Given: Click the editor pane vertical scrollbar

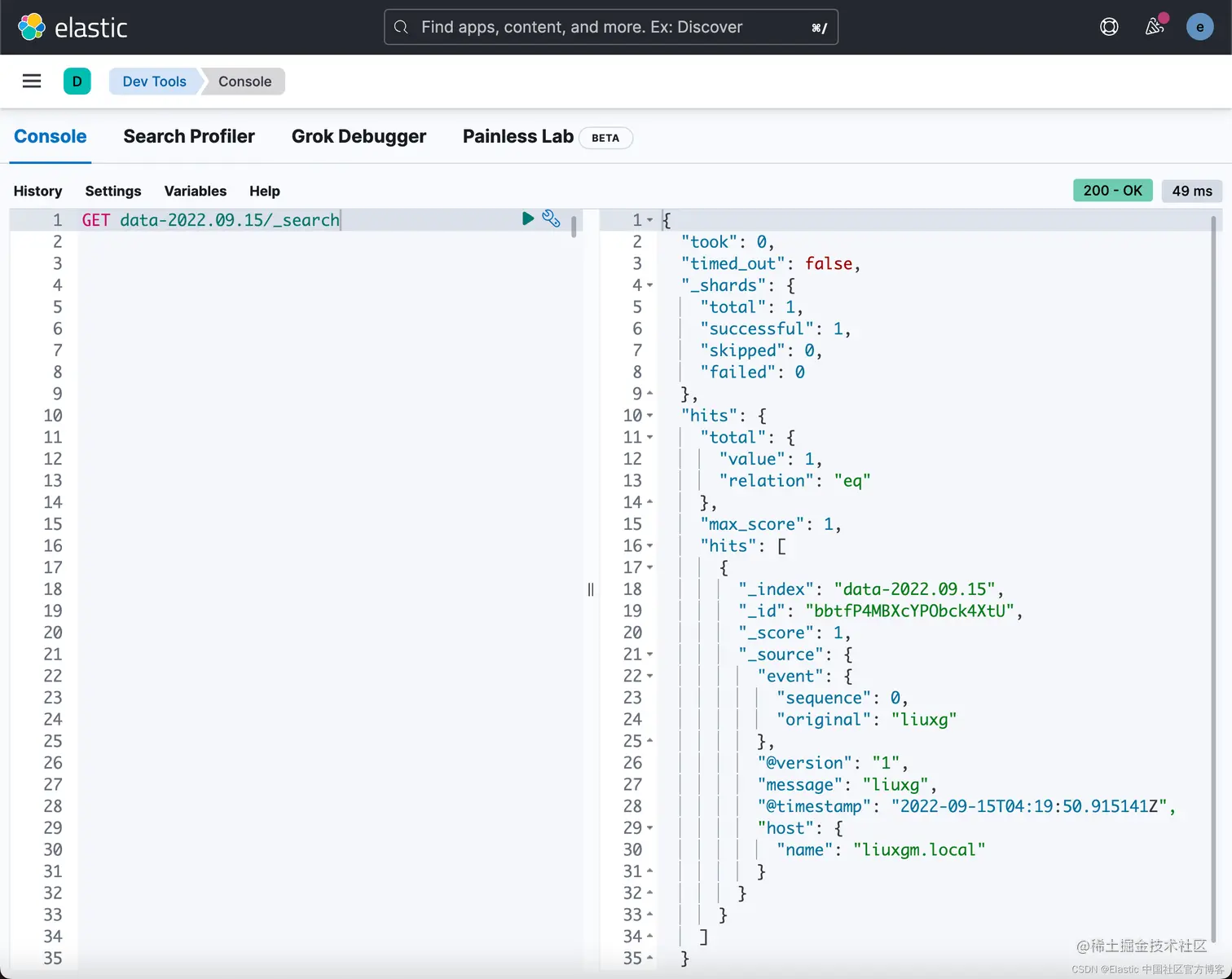Looking at the screenshot, I should 574,226.
